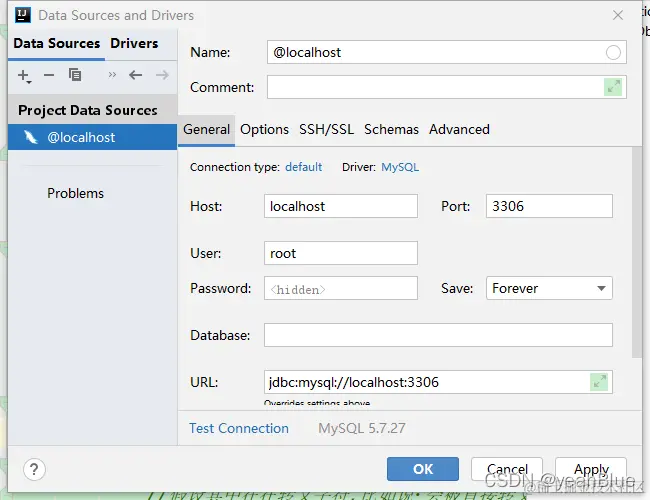
Task: Go back with the left arrow icon
Action: click(x=135, y=75)
